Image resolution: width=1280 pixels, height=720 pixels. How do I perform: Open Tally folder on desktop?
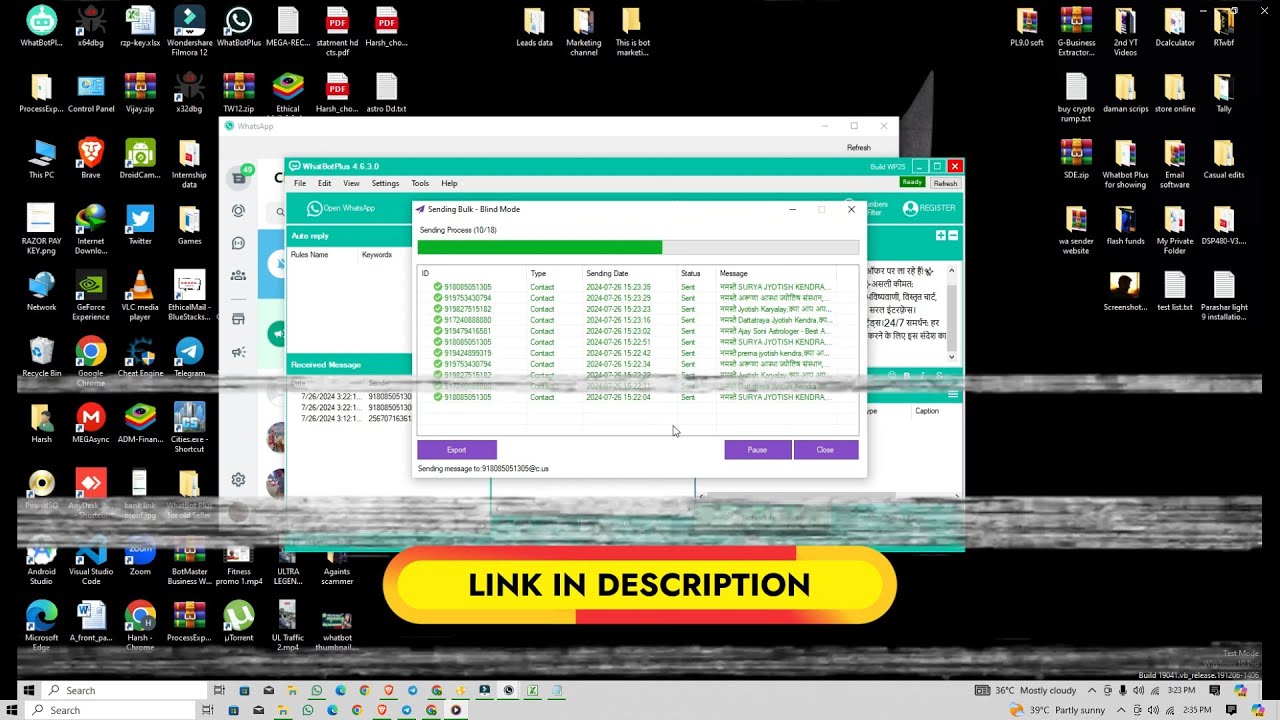pos(1224,93)
